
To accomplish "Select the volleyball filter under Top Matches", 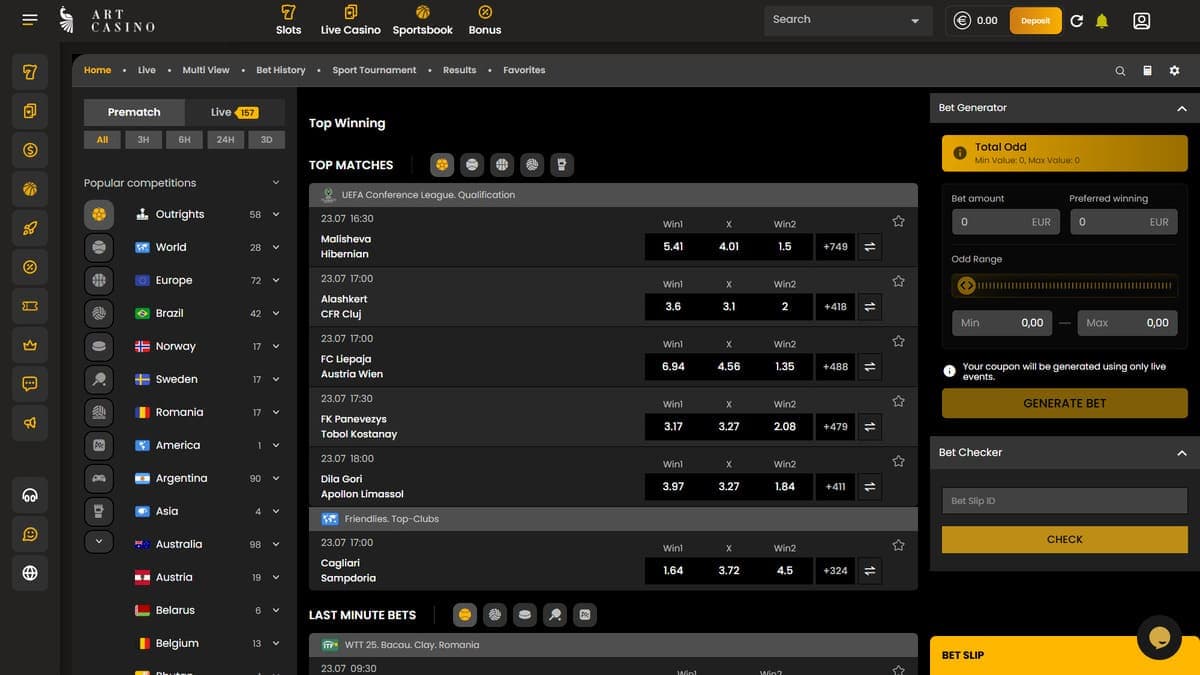I will [532, 165].
